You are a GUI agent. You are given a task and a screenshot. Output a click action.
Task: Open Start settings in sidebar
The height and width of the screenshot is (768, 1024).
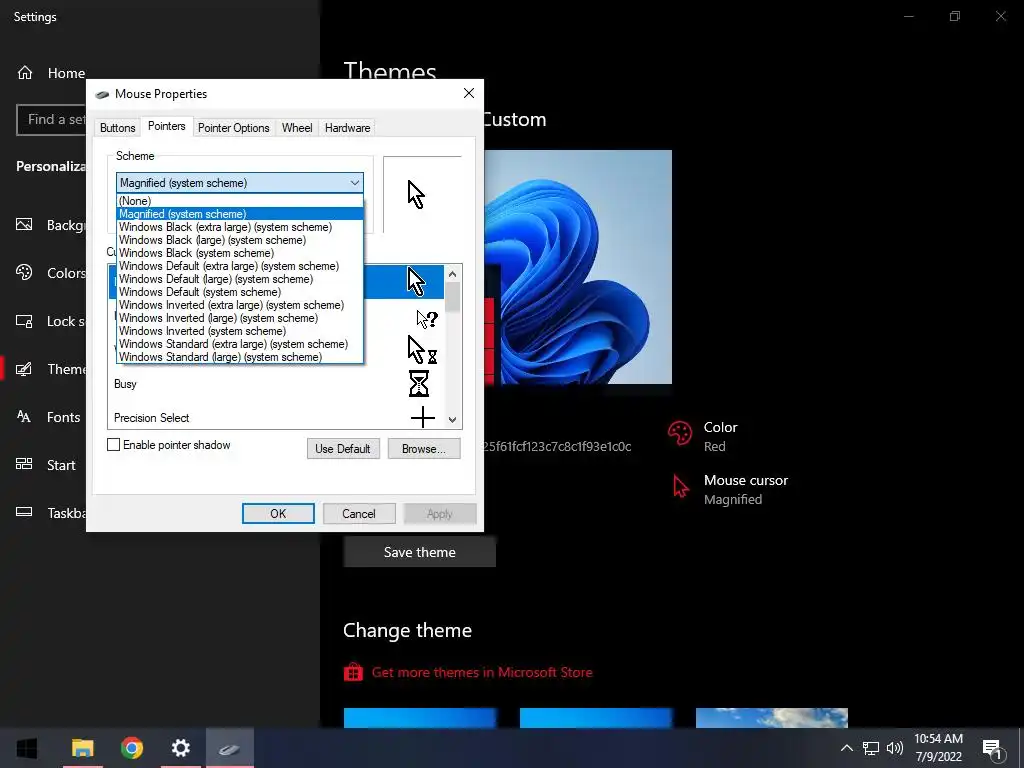(47, 465)
